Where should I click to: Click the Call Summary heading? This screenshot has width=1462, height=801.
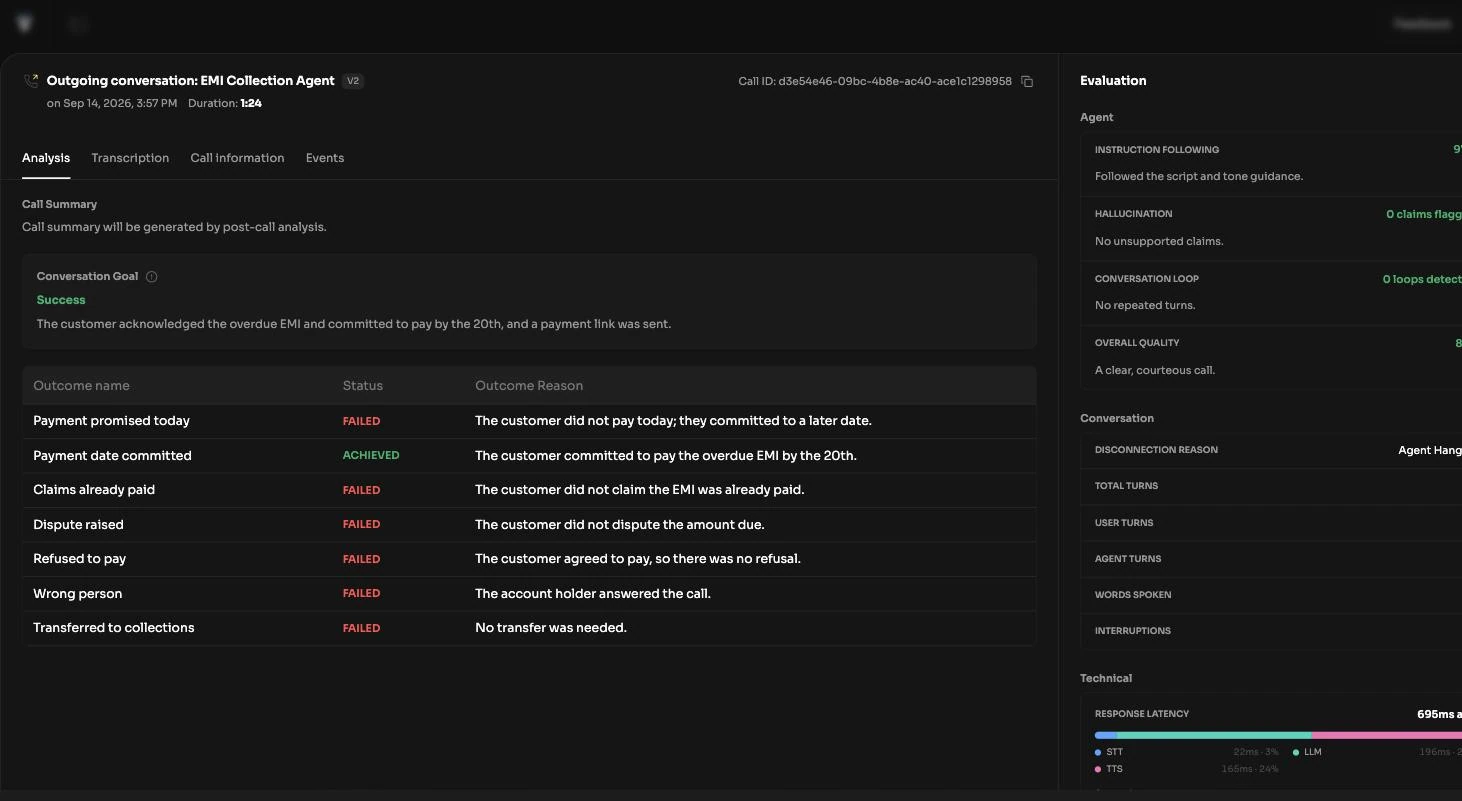(x=59, y=204)
